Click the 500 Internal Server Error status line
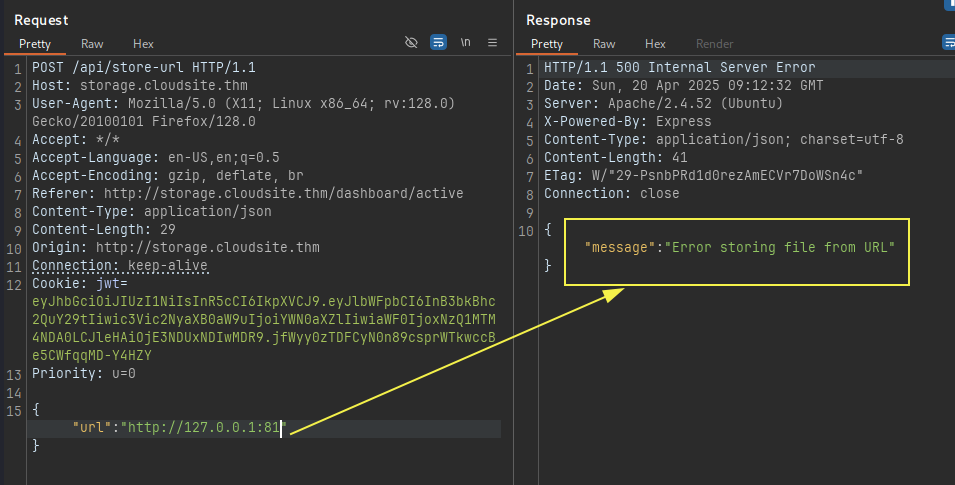Viewport: 955px width, 485px height. pyautogui.click(x=680, y=68)
